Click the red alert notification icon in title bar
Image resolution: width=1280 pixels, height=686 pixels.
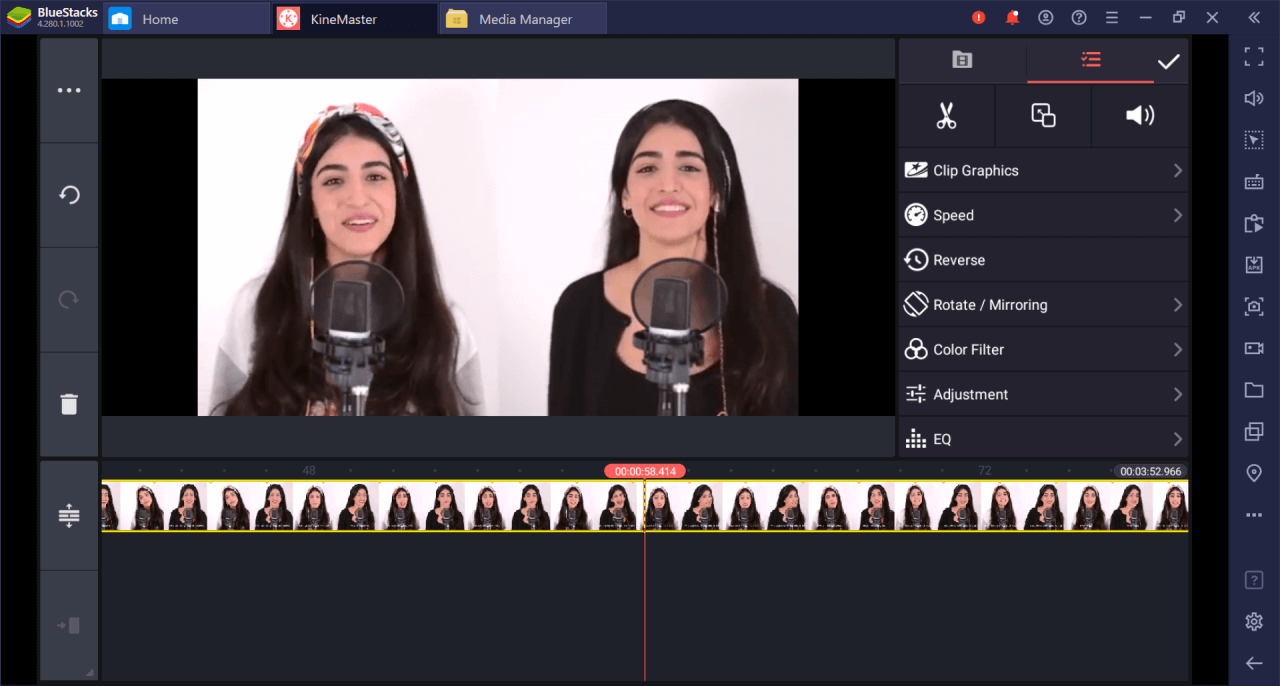point(979,18)
